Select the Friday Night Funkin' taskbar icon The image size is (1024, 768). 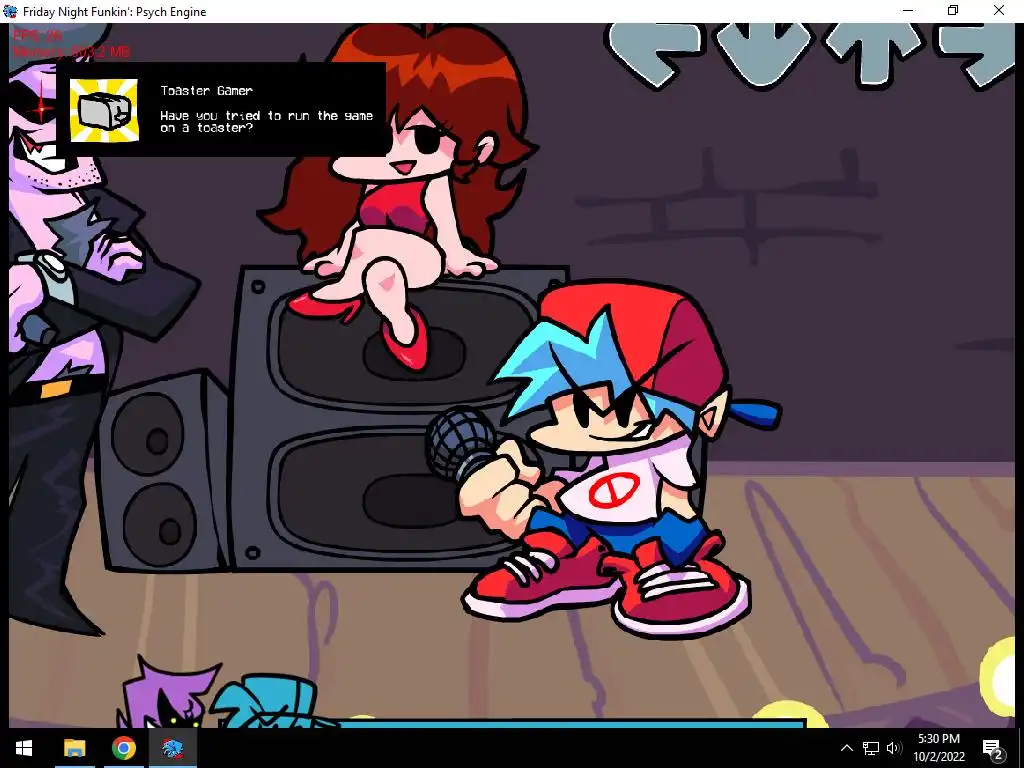tap(173, 748)
